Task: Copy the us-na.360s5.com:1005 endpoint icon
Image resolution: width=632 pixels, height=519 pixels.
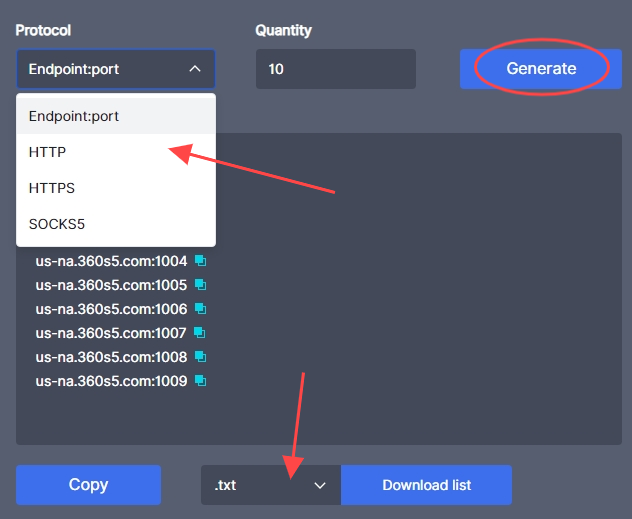Action: [x=200, y=285]
